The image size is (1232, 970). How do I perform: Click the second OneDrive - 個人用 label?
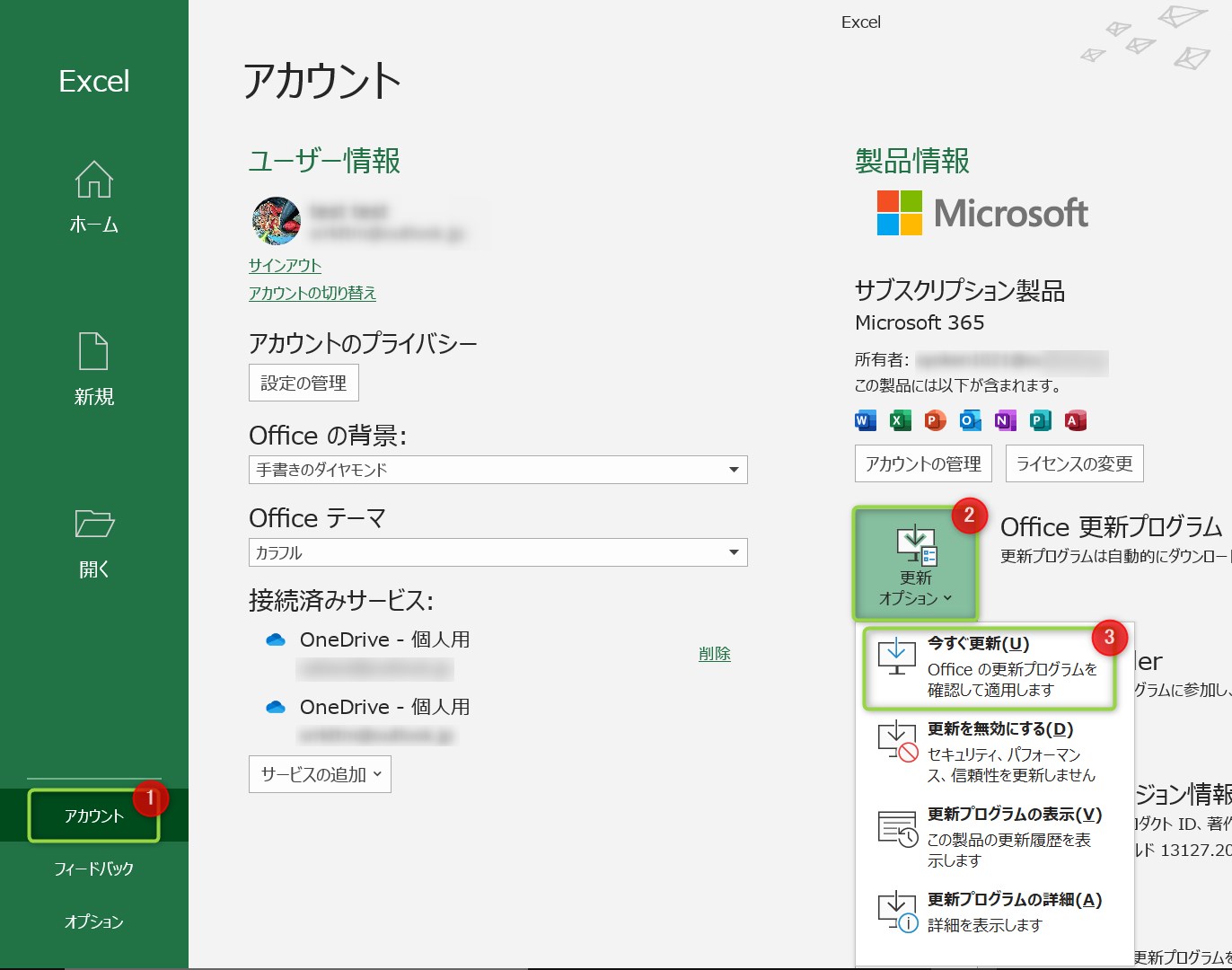pyautogui.click(x=385, y=707)
